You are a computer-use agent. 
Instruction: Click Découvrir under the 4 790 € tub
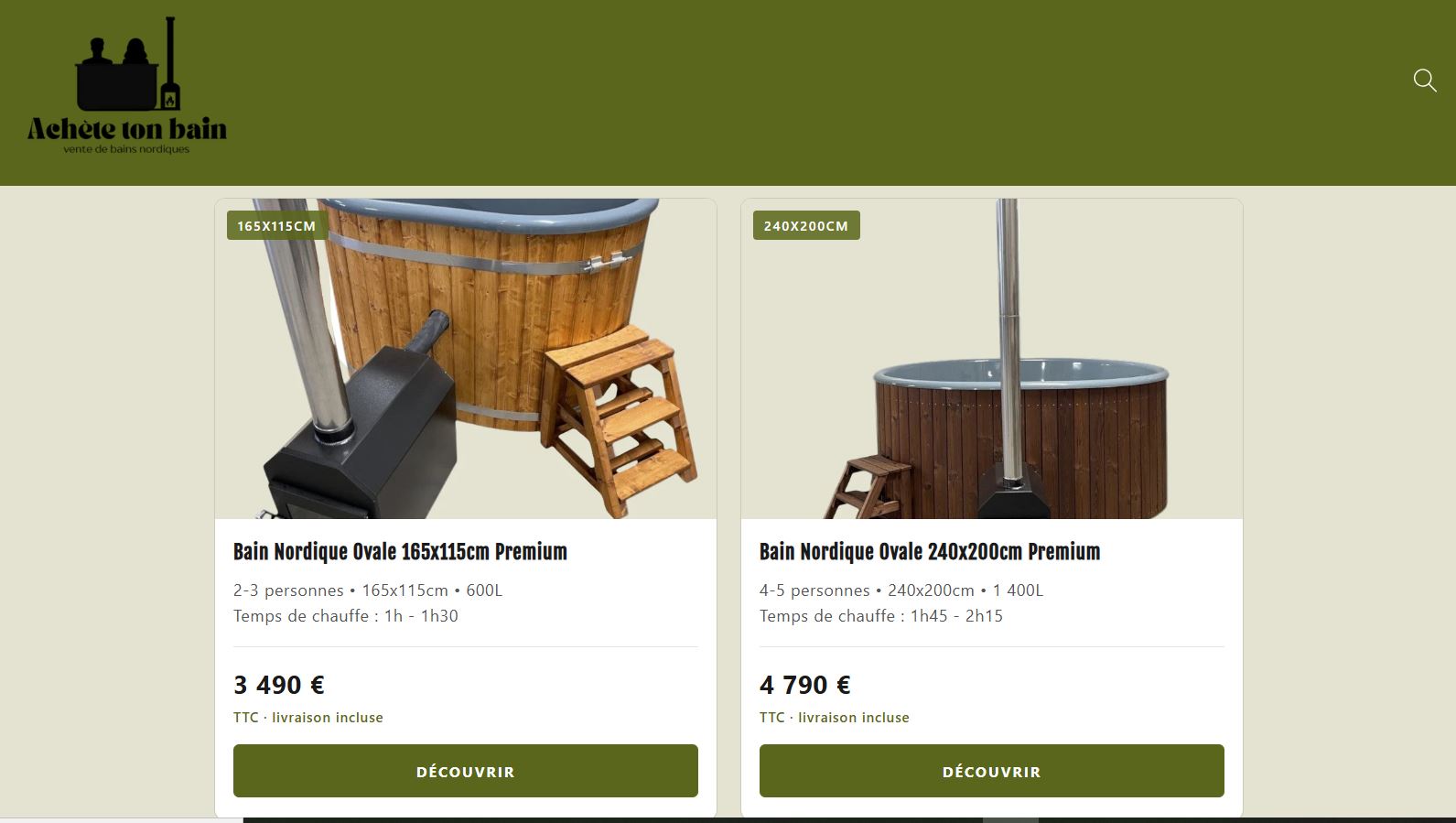(x=992, y=771)
